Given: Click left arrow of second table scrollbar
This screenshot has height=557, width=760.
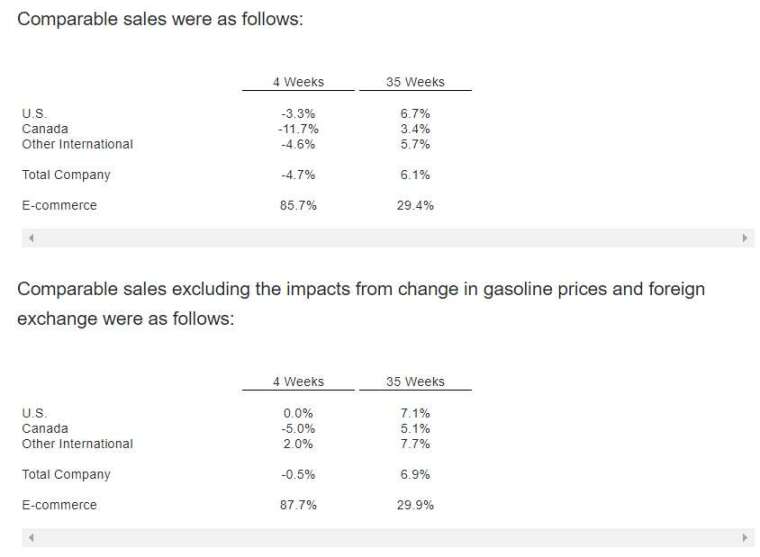Looking at the screenshot, I should point(31,538).
